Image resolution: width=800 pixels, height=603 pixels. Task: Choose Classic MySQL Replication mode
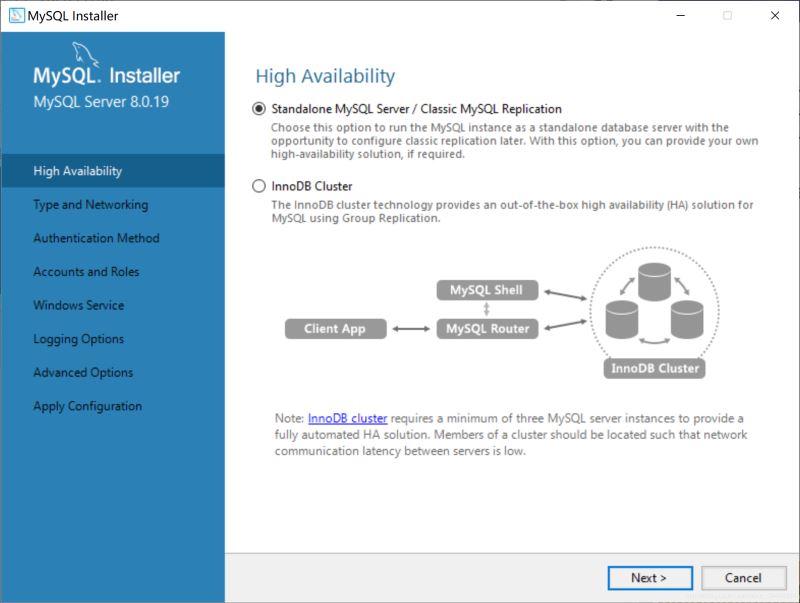click(x=260, y=108)
